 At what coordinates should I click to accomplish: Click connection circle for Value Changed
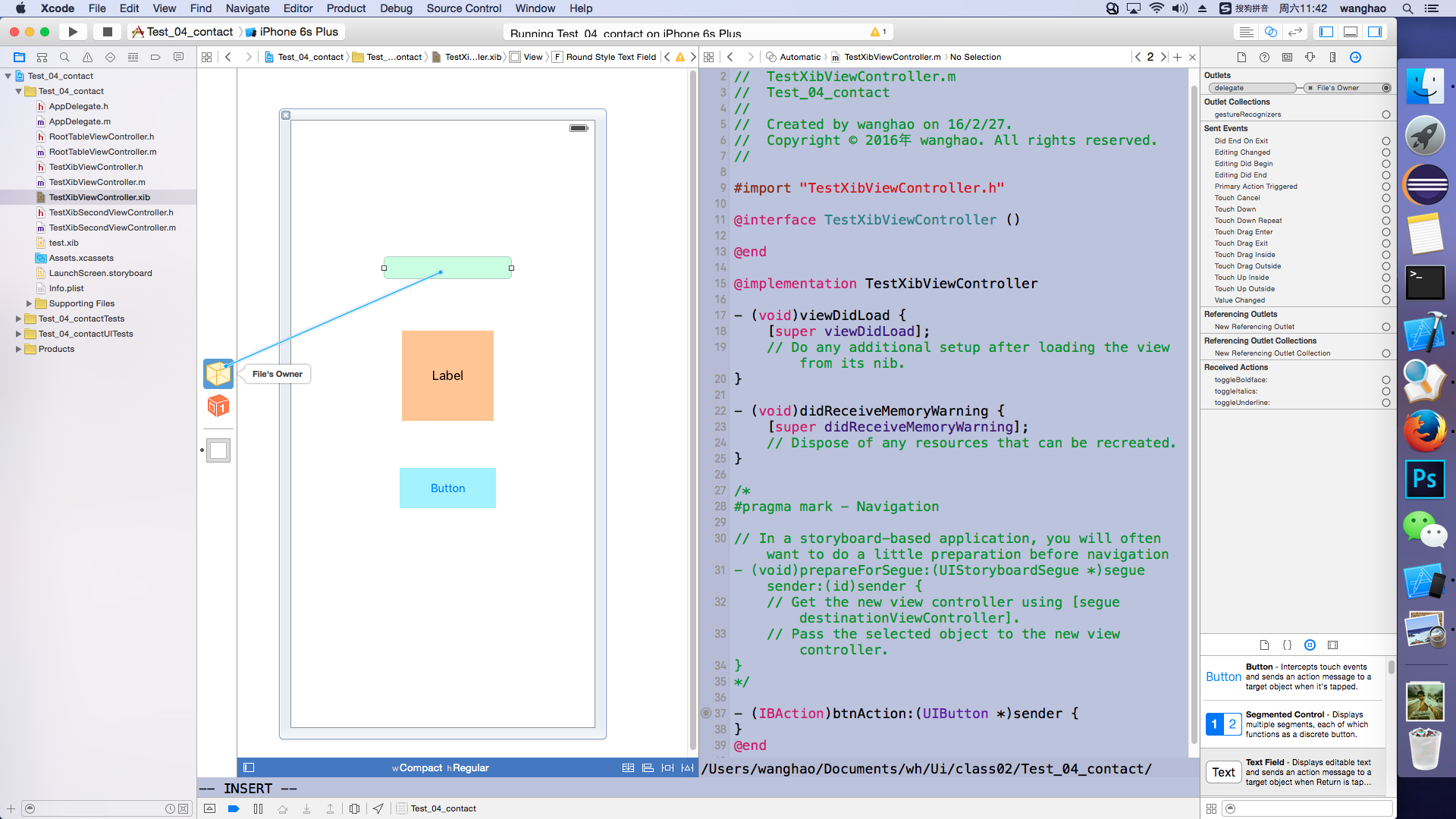coord(1385,300)
